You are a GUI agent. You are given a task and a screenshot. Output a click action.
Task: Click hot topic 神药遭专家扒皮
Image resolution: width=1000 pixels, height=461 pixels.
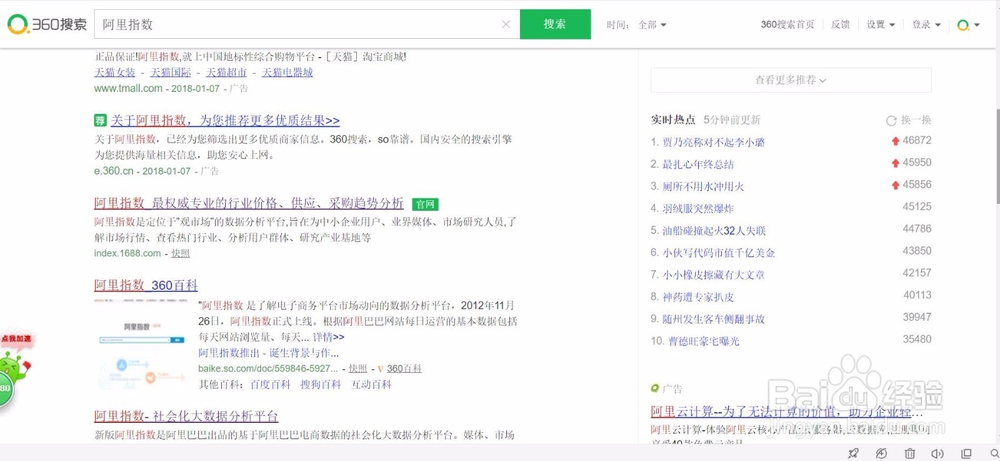698,297
